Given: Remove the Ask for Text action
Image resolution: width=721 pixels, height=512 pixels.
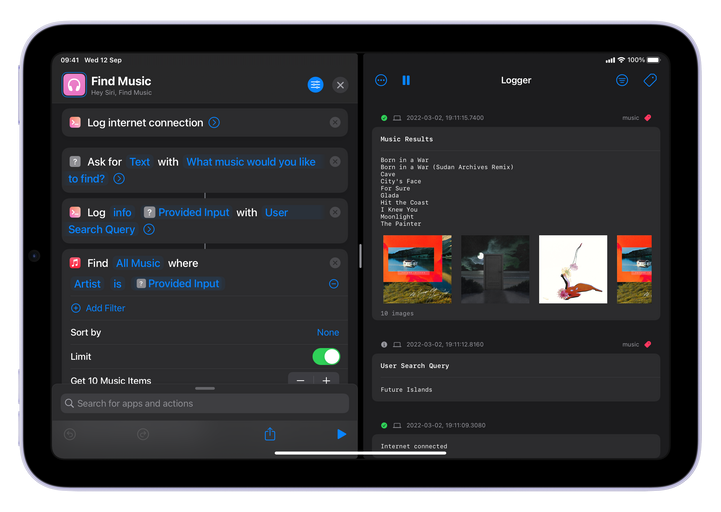Looking at the screenshot, I should [335, 161].
